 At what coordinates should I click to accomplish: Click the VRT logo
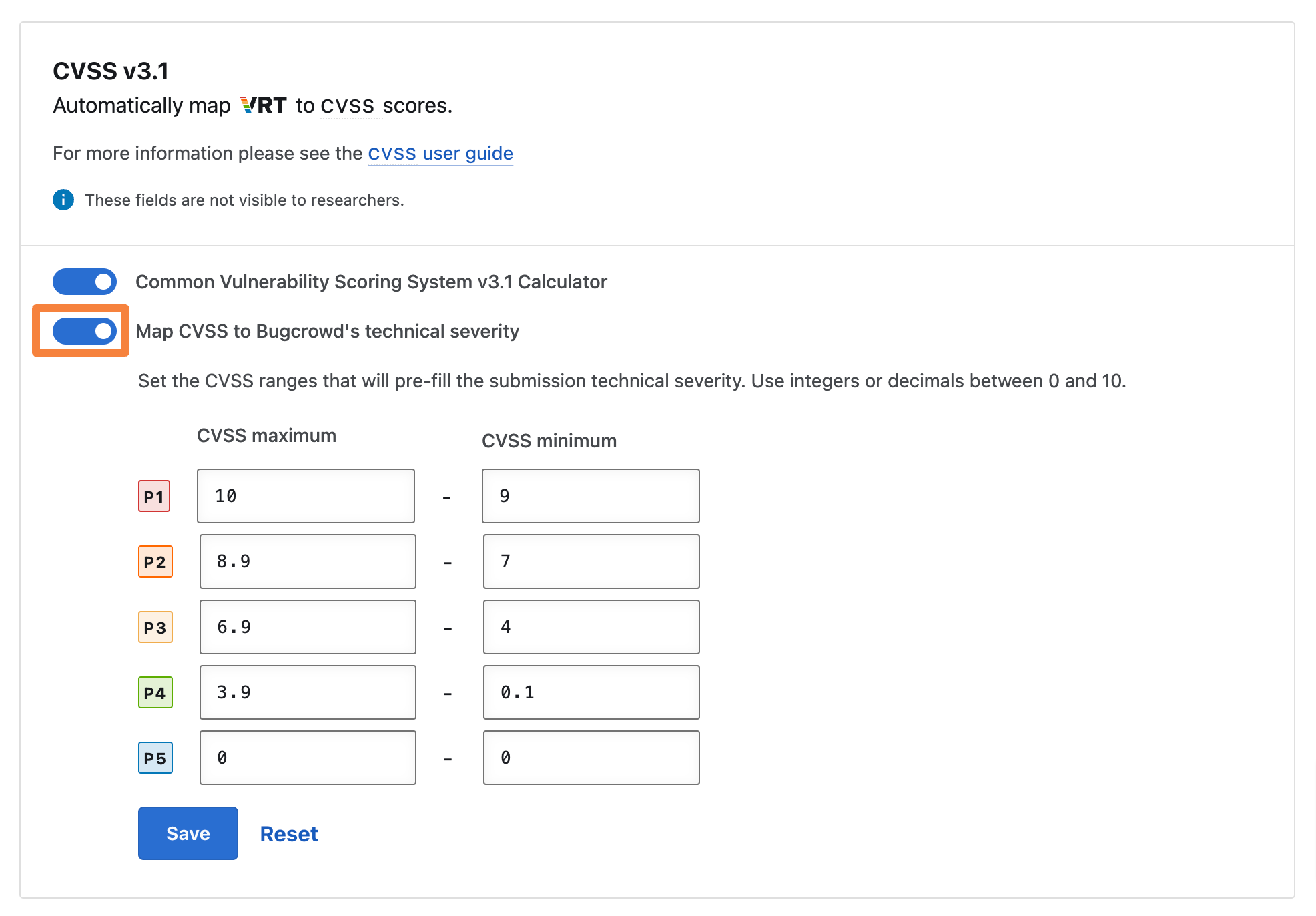point(263,105)
